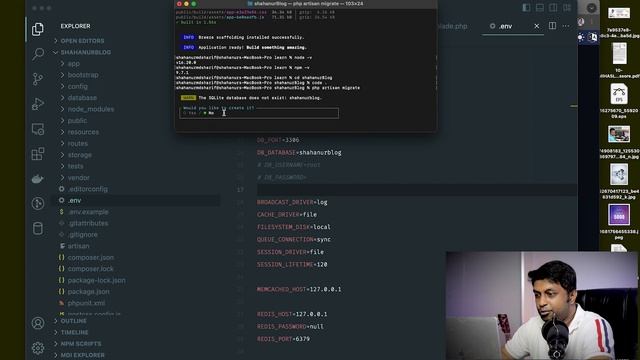Expand the bootstrap folder
The width and height of the screenshot is (640, 360).
83,75
